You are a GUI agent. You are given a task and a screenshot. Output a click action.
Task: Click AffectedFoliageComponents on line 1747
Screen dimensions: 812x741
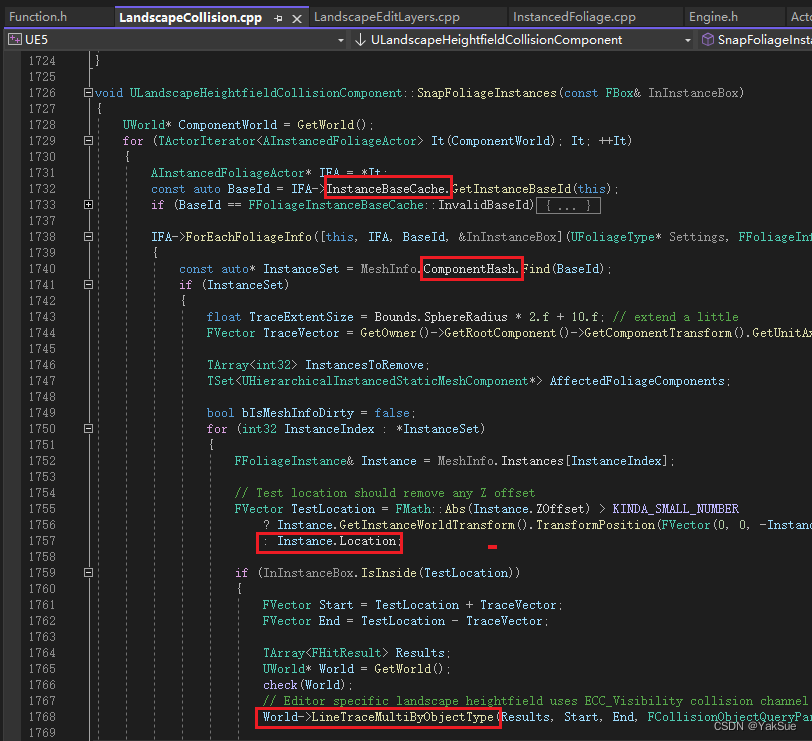(x=637, y=381)
